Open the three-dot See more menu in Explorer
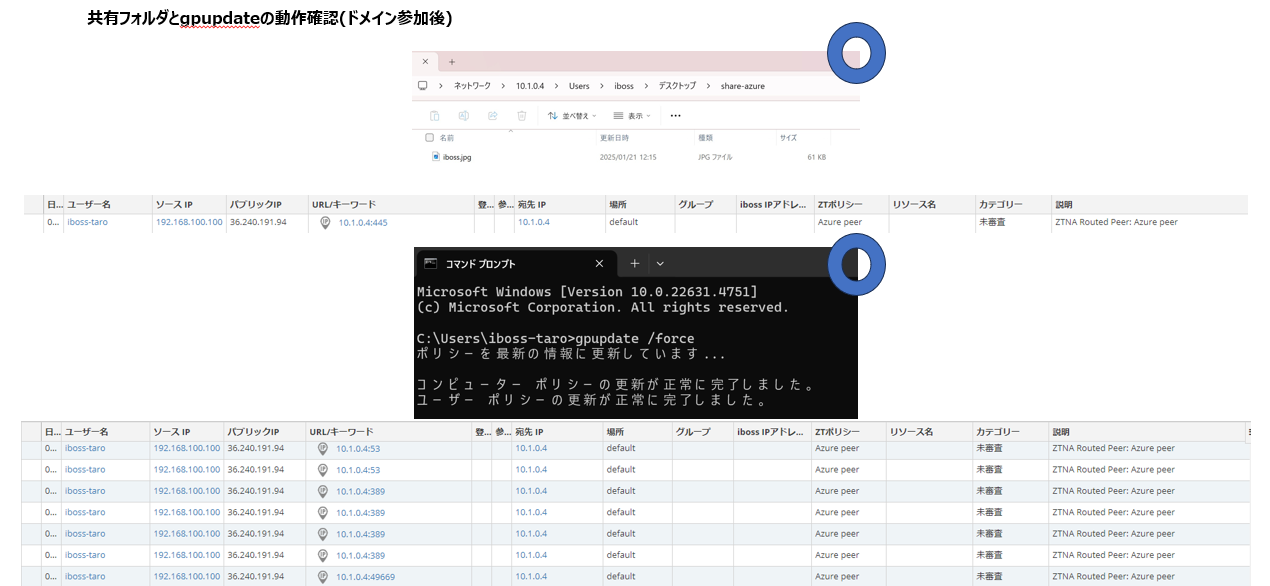 pyautogui.click(x=675, y=116)
